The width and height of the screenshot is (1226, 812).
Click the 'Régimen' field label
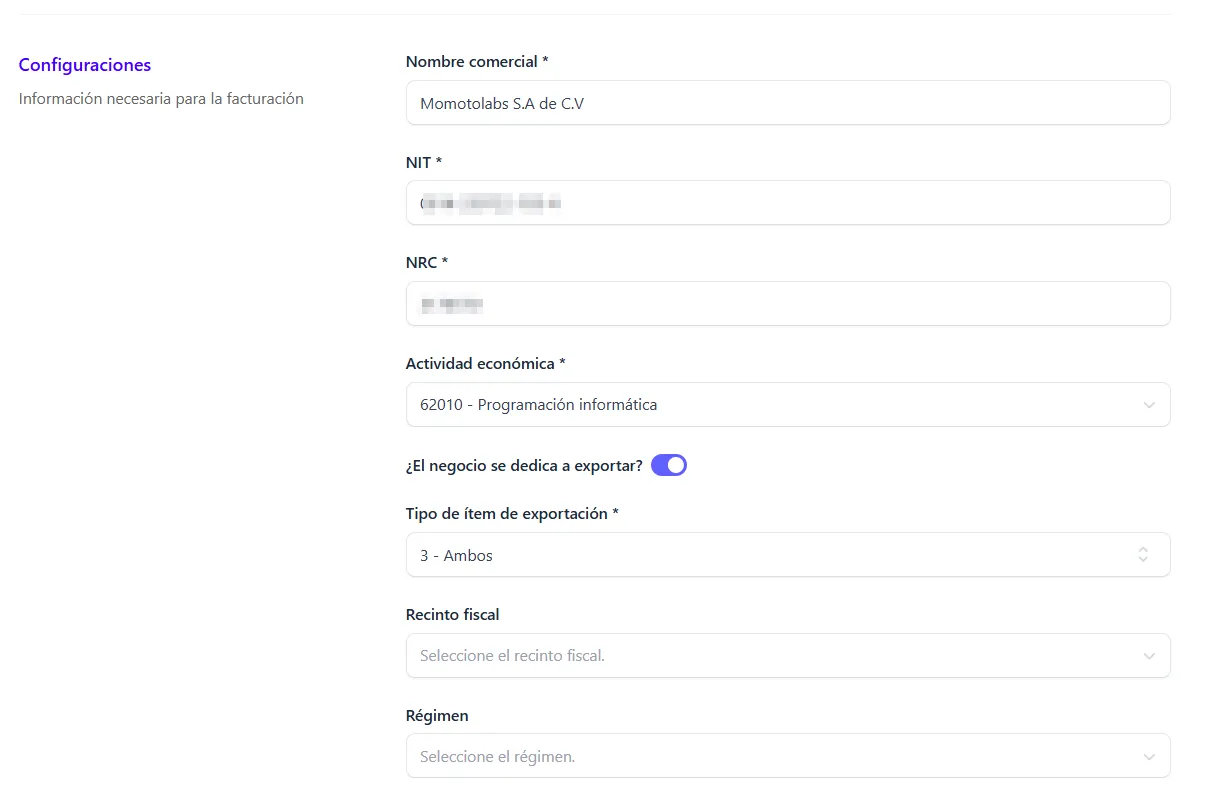point(437,716)
